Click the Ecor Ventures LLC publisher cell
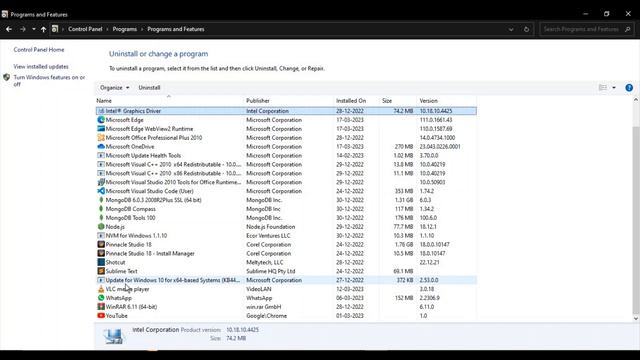Viewport: 640px width, 360px height. [x=268, y=236]
